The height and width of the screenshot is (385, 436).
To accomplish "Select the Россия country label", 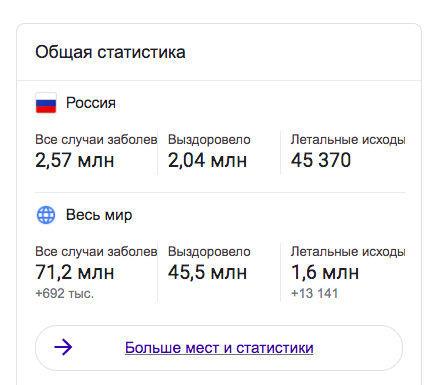I will point(91,103).
